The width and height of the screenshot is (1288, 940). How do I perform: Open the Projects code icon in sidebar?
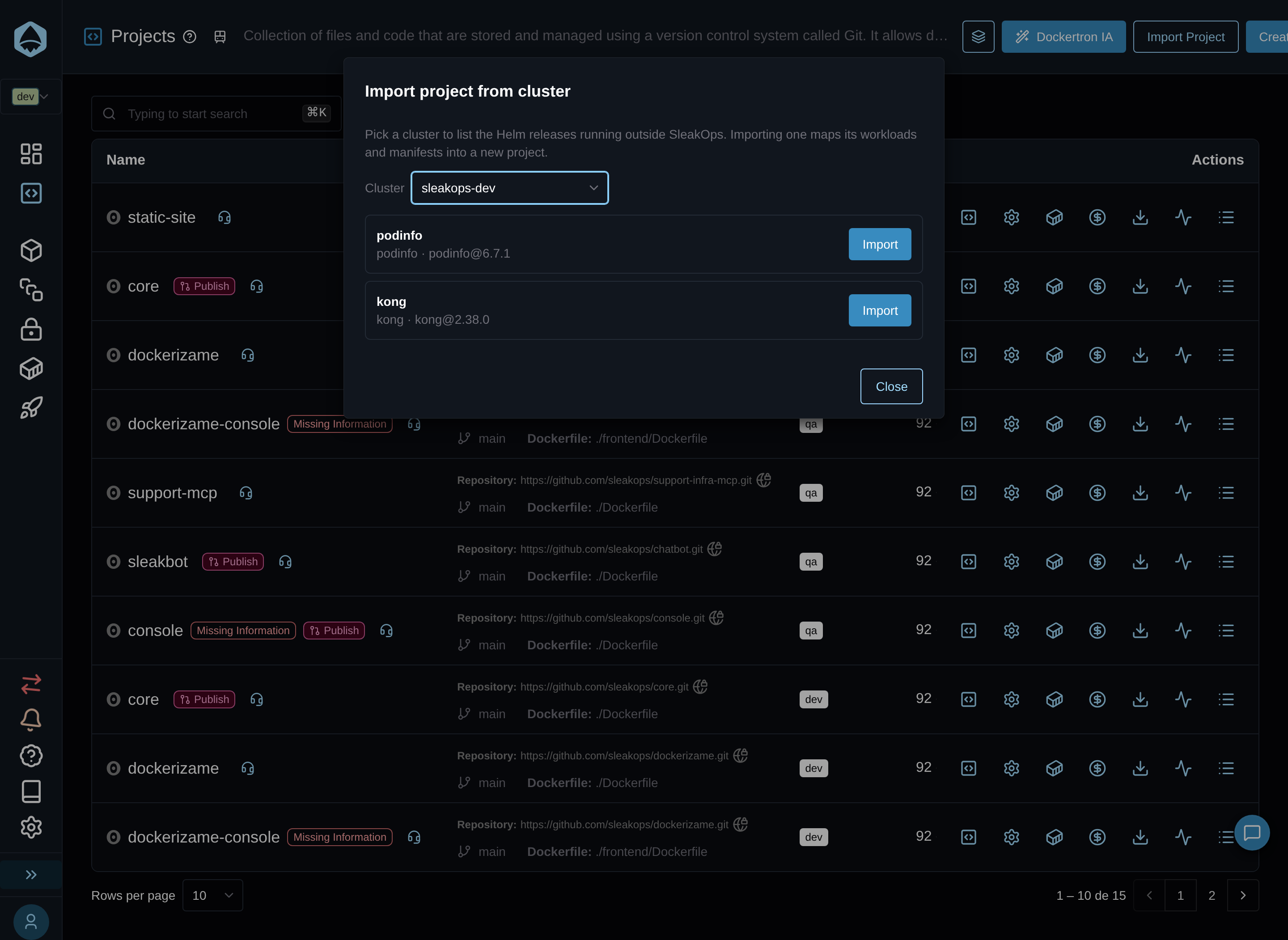click(x=31, y=193)
